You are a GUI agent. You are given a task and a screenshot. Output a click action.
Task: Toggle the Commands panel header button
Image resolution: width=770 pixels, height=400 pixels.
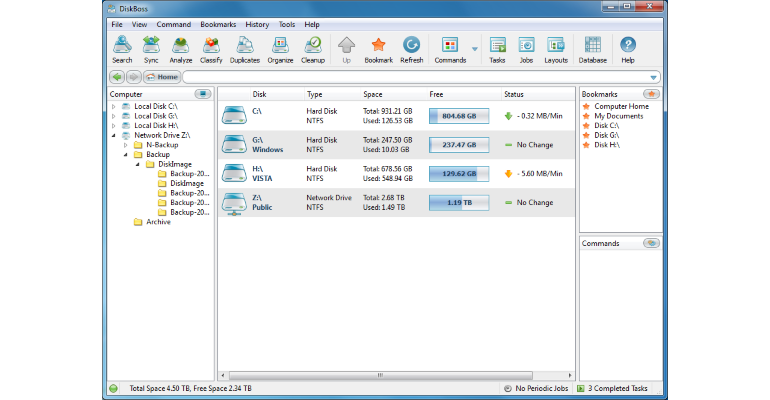651,243
